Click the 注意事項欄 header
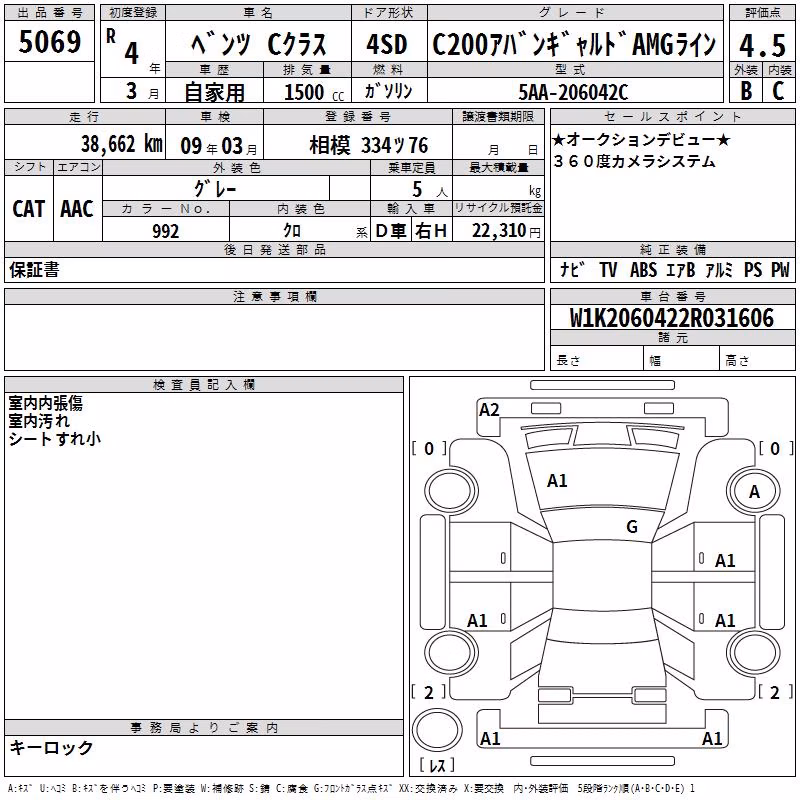Image resolution: width=800 pixels, height=800 pixels. click(274, 296)
